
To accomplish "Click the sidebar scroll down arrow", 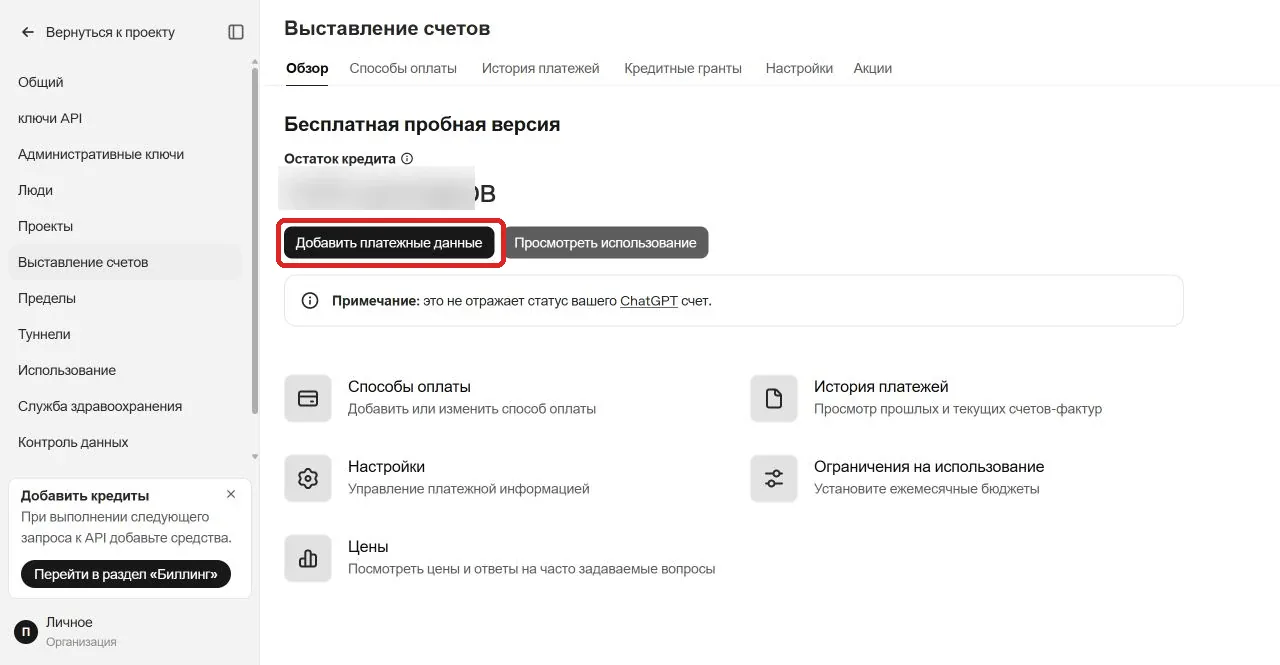I will coord(255,456).
